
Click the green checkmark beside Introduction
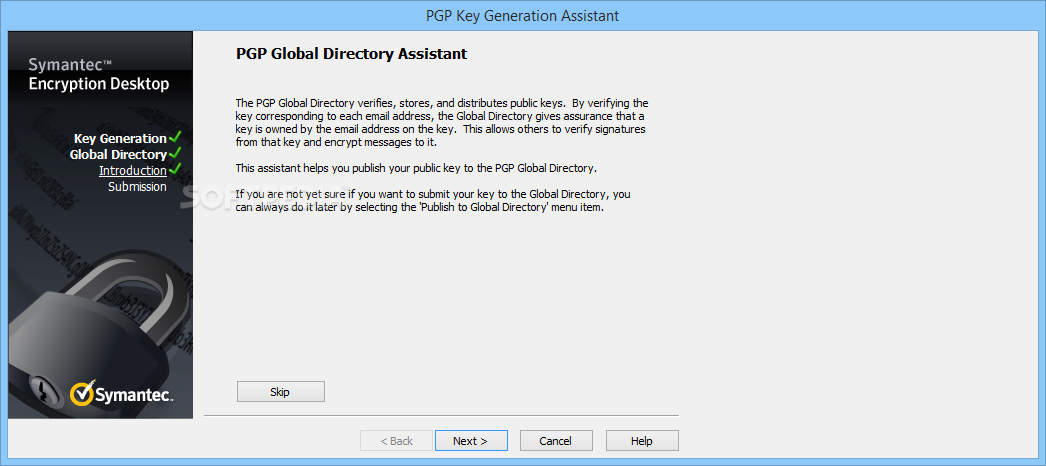pyautogui.click(x=175, y=170)
